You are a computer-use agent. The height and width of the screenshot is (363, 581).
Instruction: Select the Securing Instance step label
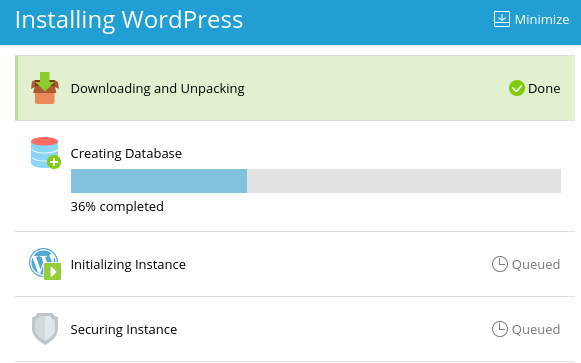[124, 329]
